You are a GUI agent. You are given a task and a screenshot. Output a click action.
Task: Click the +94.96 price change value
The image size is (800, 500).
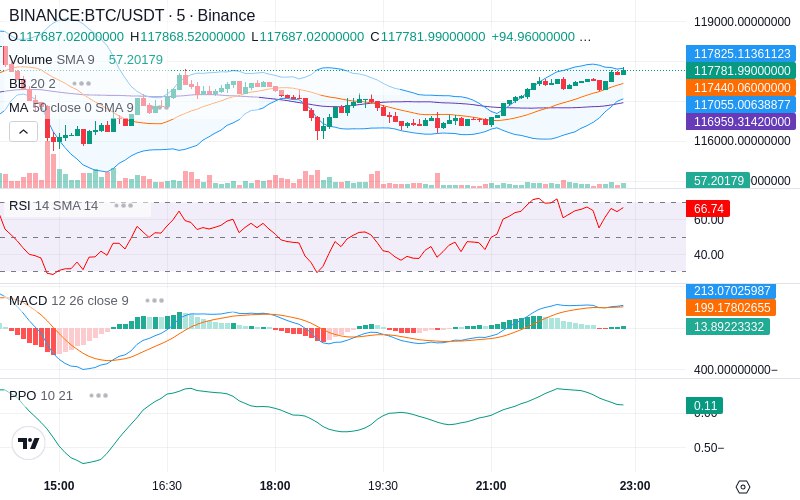(x=533, y=37)
